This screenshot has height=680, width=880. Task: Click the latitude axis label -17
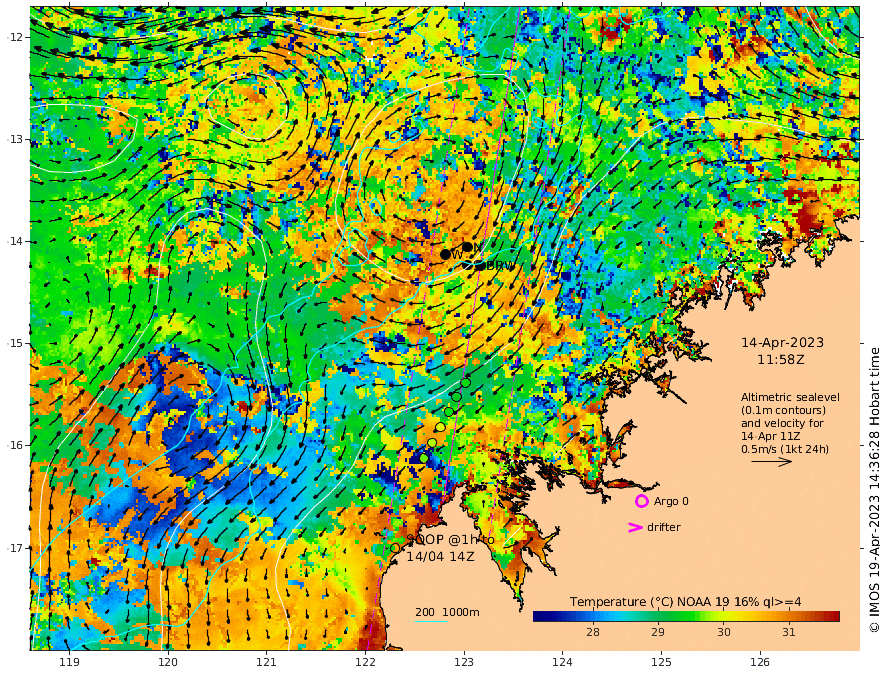(14, 548)
